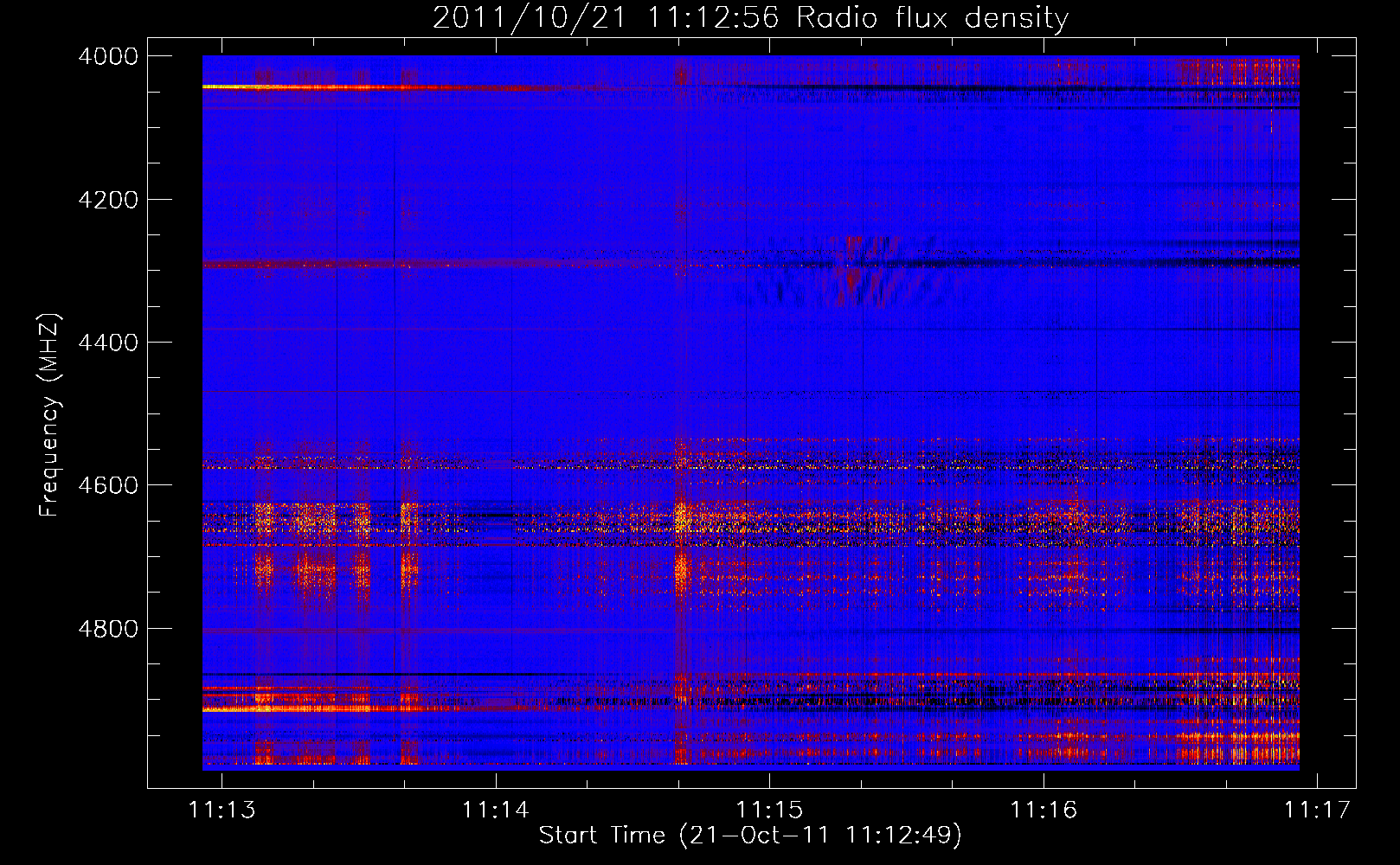Click the 'Frequency (MHZ)' y-axis label
This screenshot has width=1400, height=865.
click(x=50, y=415)
